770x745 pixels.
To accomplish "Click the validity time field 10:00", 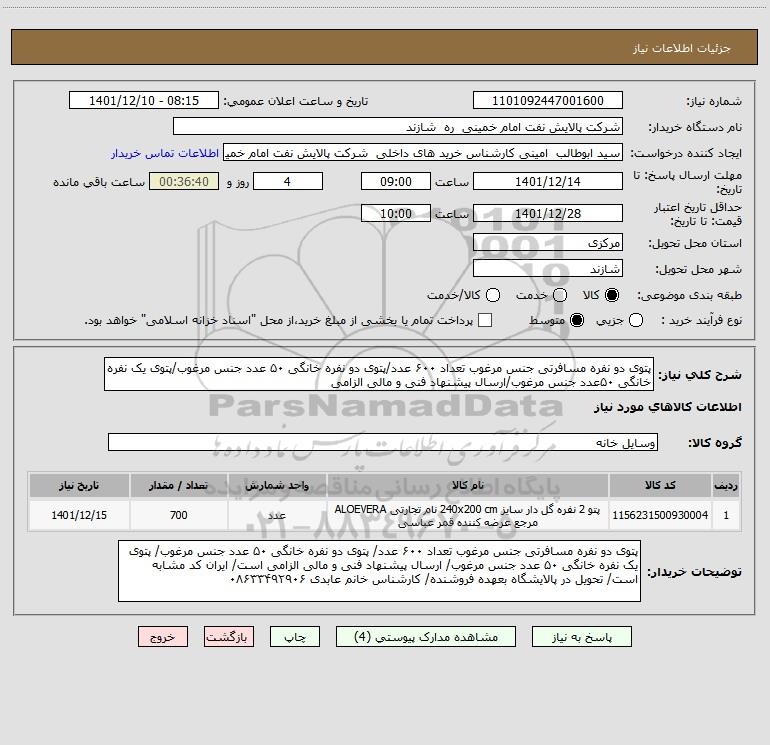I will 396,214.
